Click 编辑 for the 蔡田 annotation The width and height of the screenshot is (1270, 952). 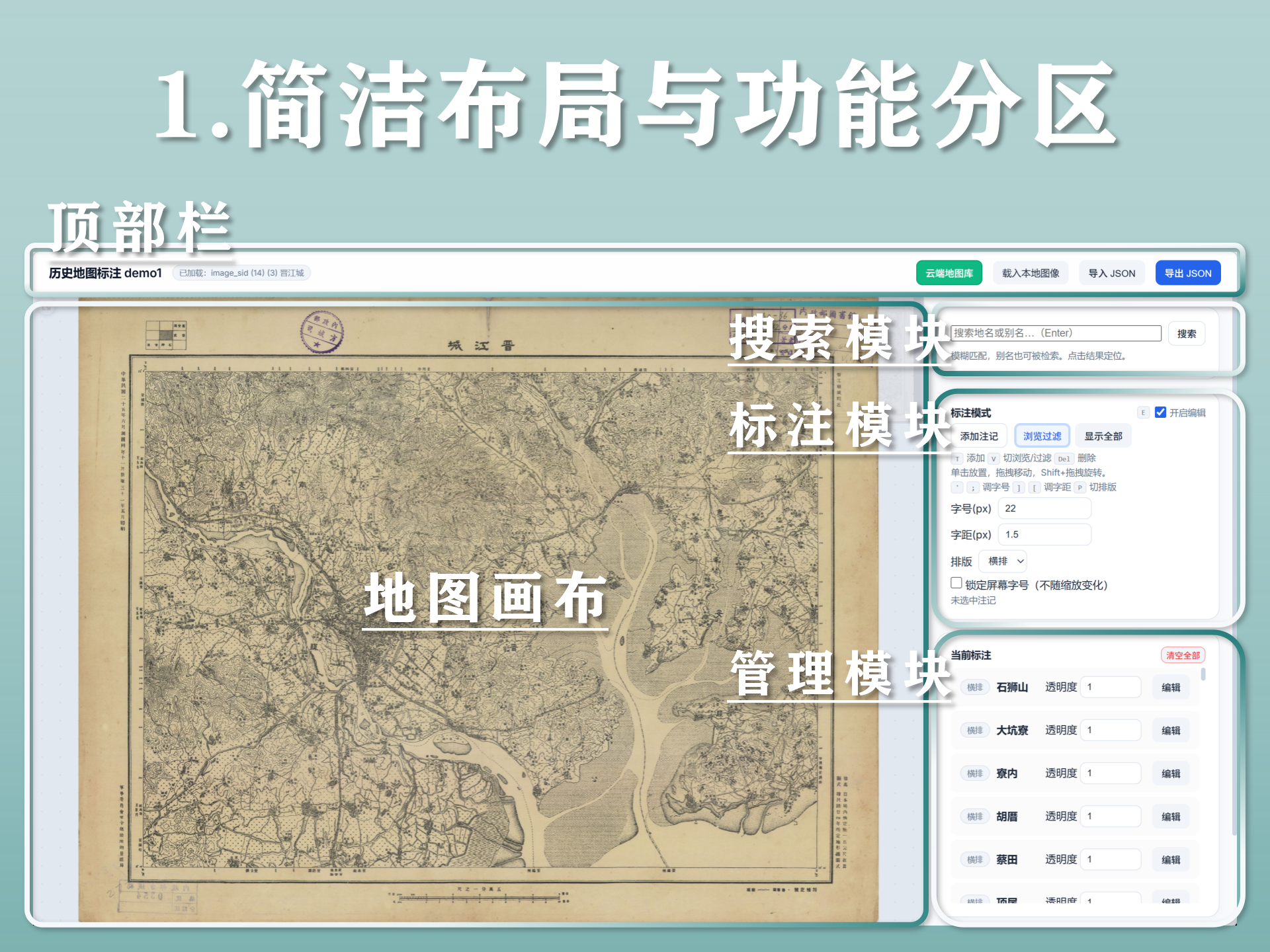click(x=1170, y=860)
